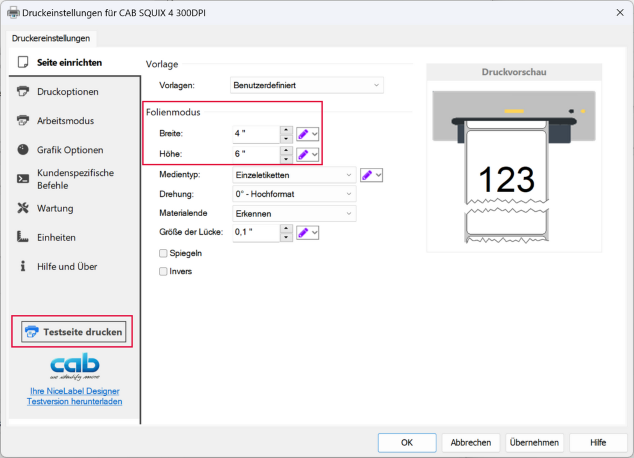
Task: Click the Hilfe und Über info icon
Action: tap(23, 266)
